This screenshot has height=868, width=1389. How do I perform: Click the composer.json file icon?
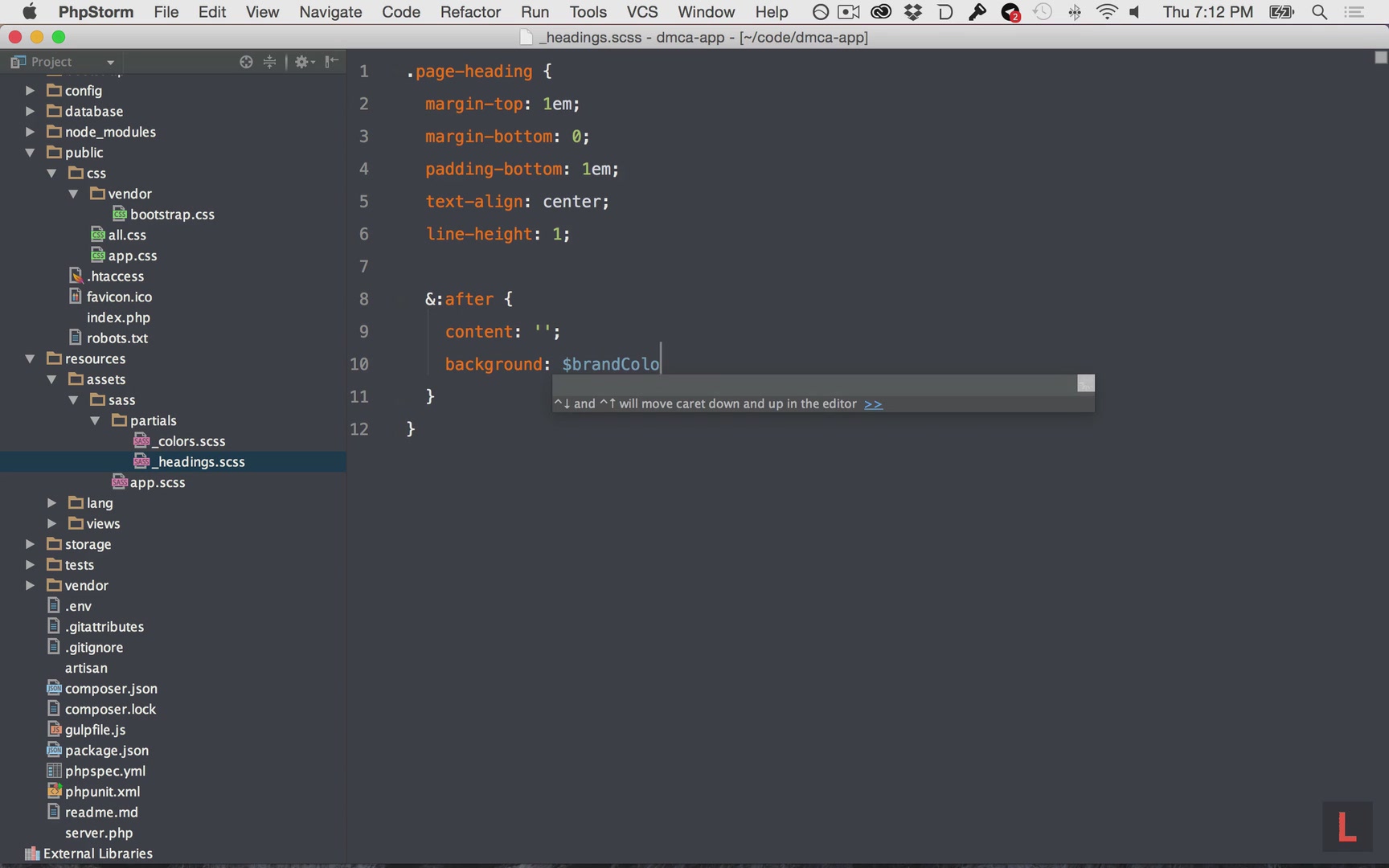(x=54, y=688)
